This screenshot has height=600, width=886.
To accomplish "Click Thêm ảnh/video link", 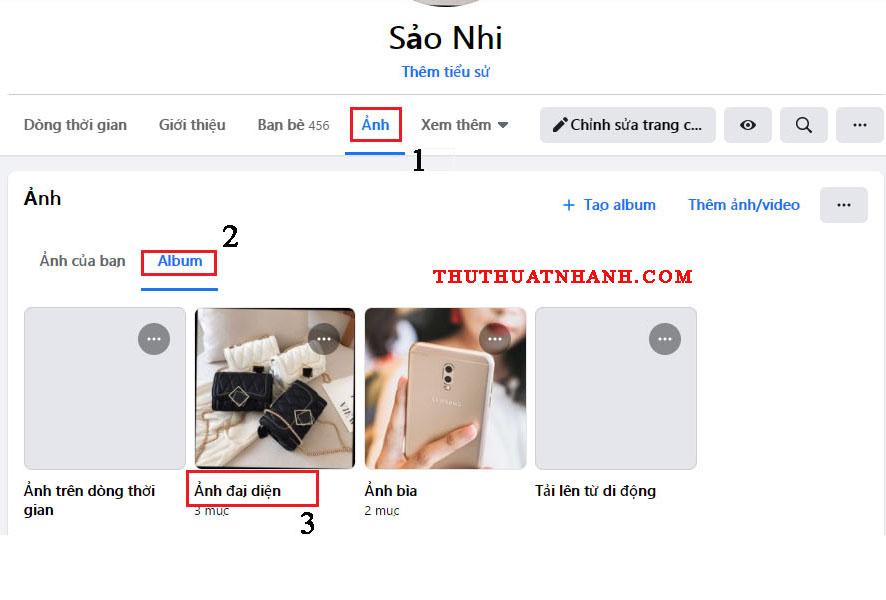I will coord(744,205).
